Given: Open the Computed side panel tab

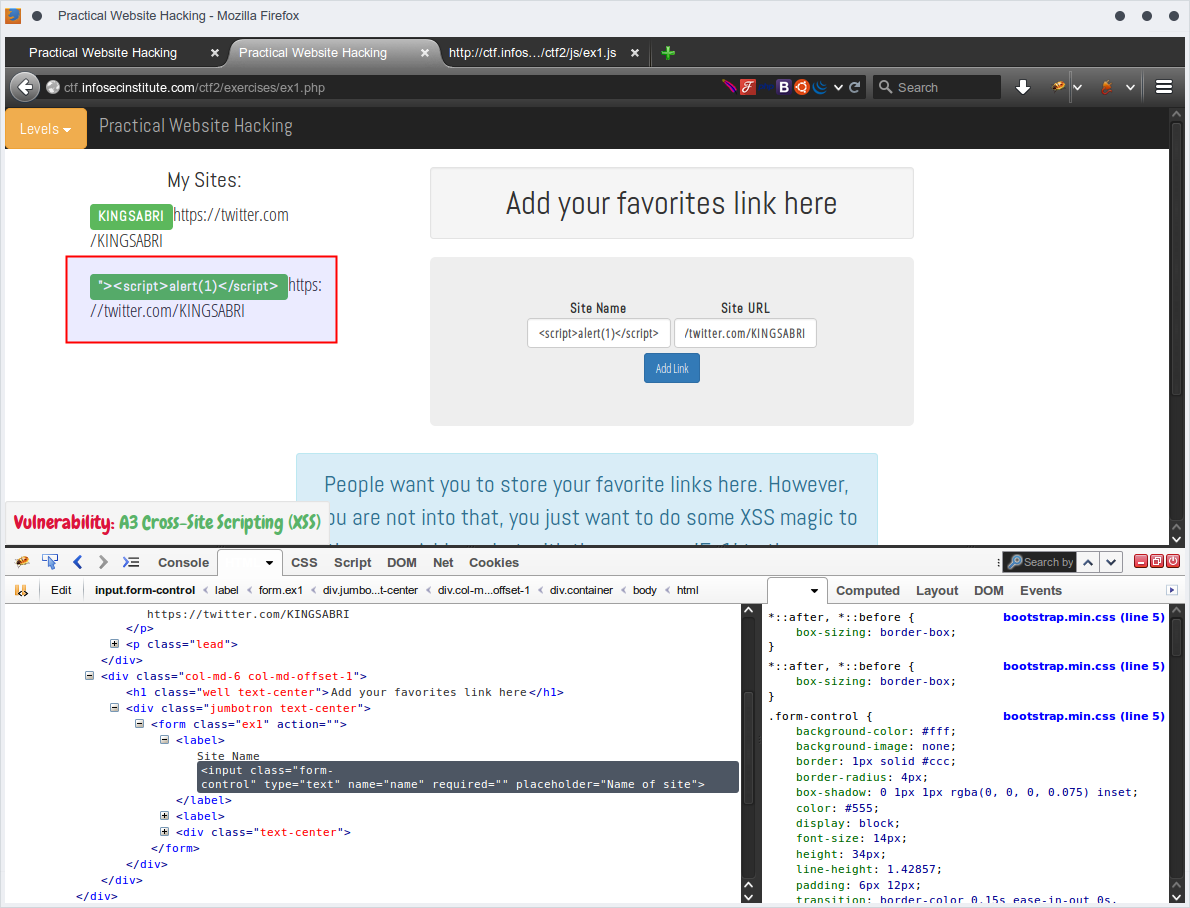Looking at the screenshot, I should 867,590.
